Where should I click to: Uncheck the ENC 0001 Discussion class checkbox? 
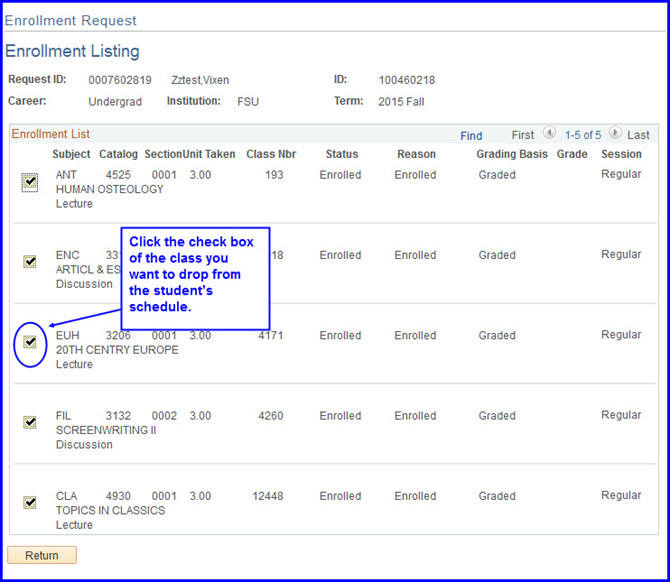pos(30,262)
